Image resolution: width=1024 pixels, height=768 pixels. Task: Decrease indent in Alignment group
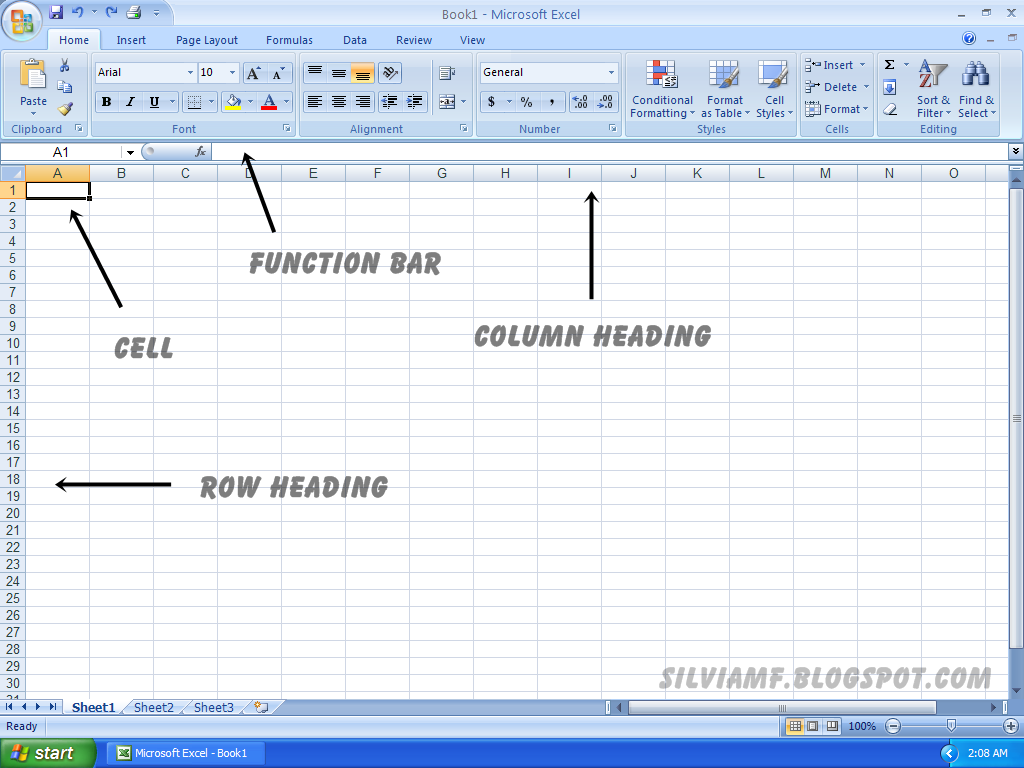(x=389, y=102)
